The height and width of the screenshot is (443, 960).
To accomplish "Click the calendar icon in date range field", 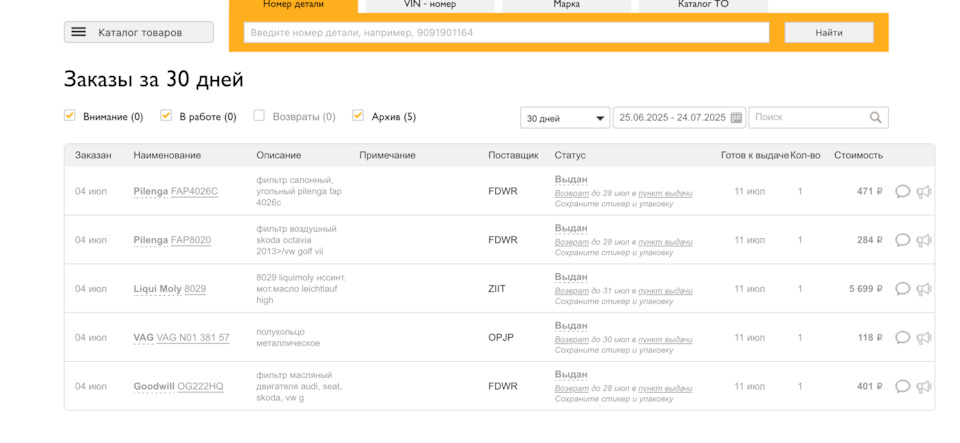I will coord(737,118).
